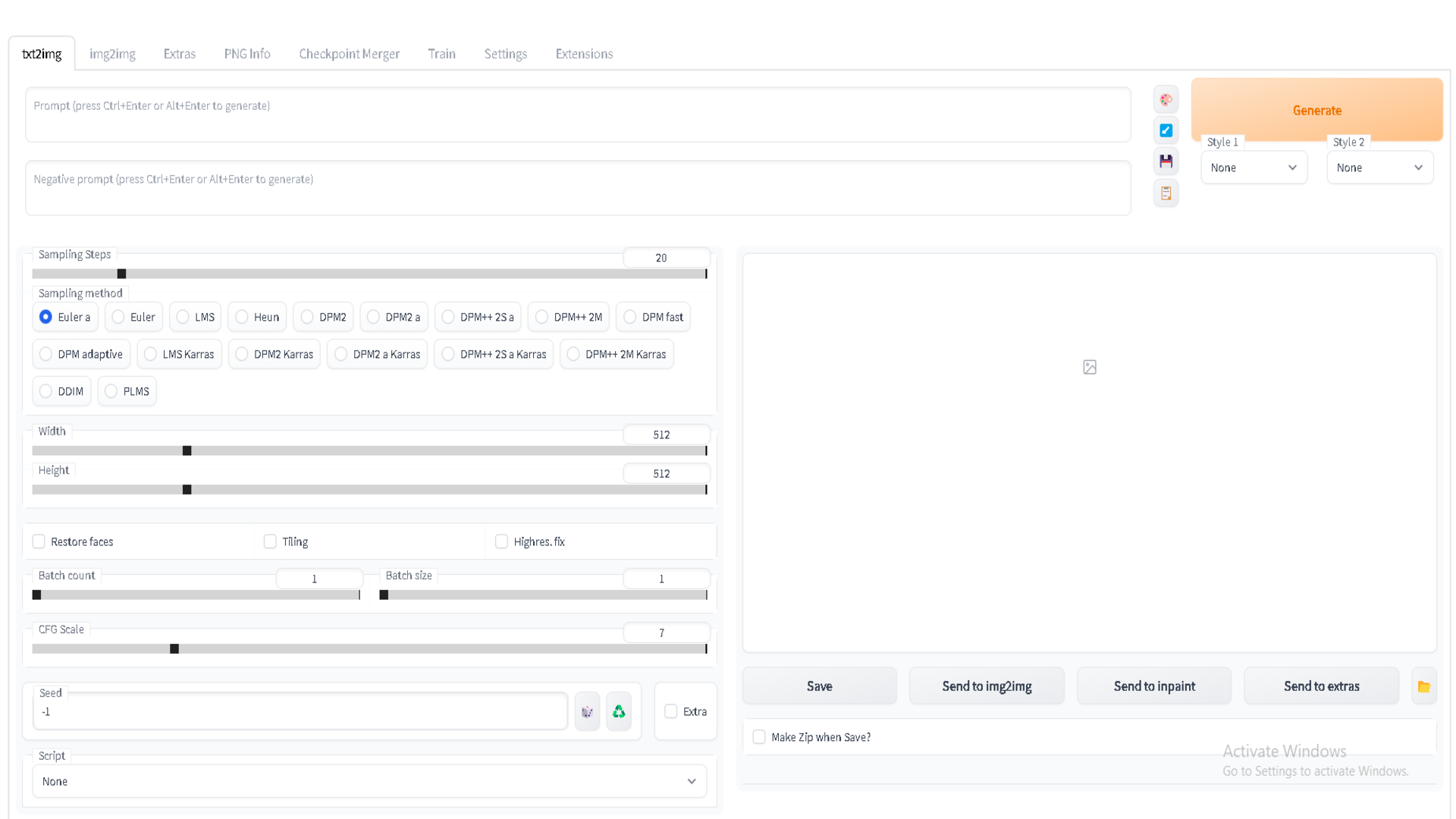Click the Batch count number field

point(319,579)
